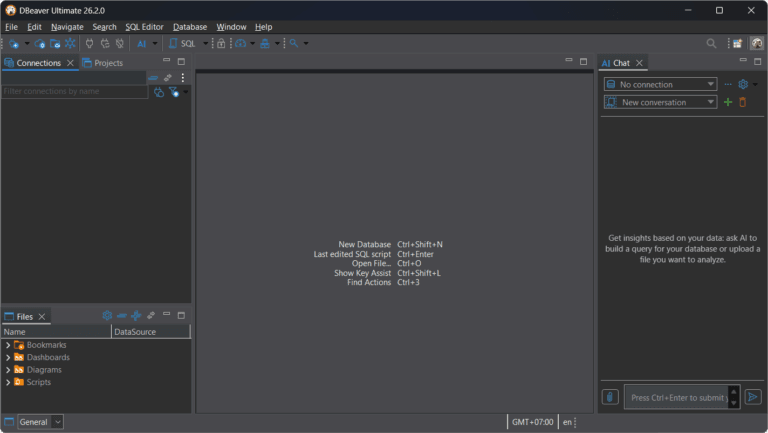Viewport: 768px width, 433px height.
Task: Click the AI toolbar button
Action: point(142,44)
